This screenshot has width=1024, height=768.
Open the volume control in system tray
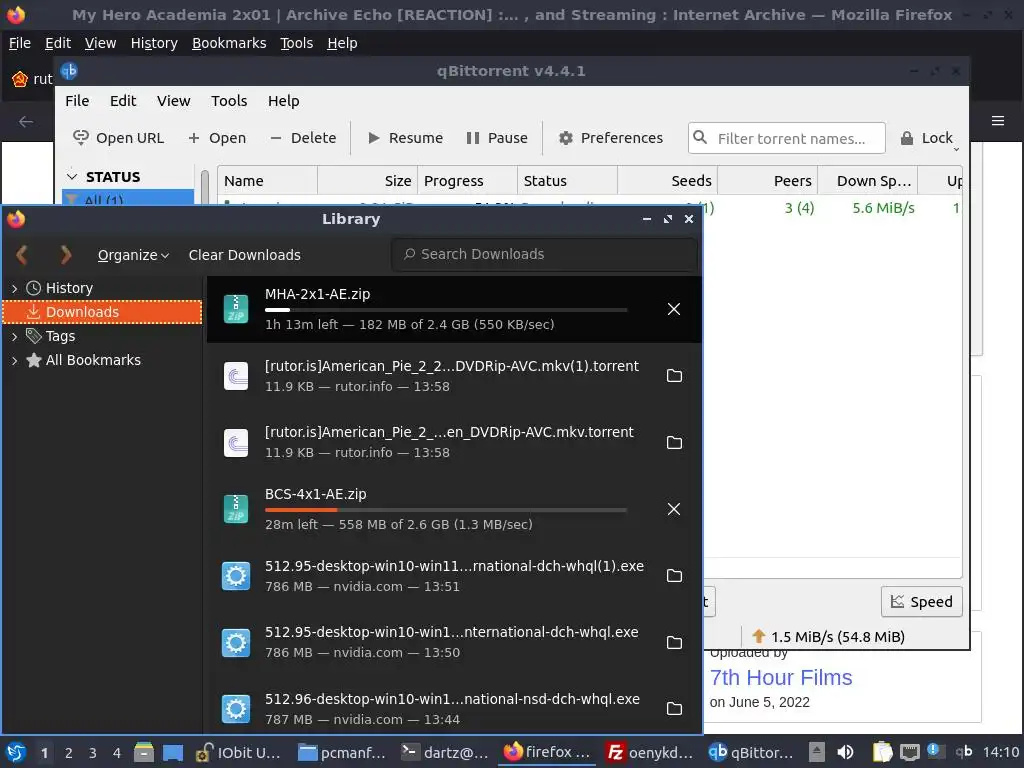pos(845,752)
